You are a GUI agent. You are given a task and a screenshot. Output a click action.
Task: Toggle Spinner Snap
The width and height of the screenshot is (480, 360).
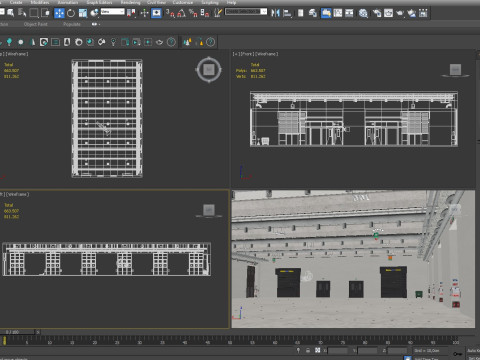tap(205, 13)
